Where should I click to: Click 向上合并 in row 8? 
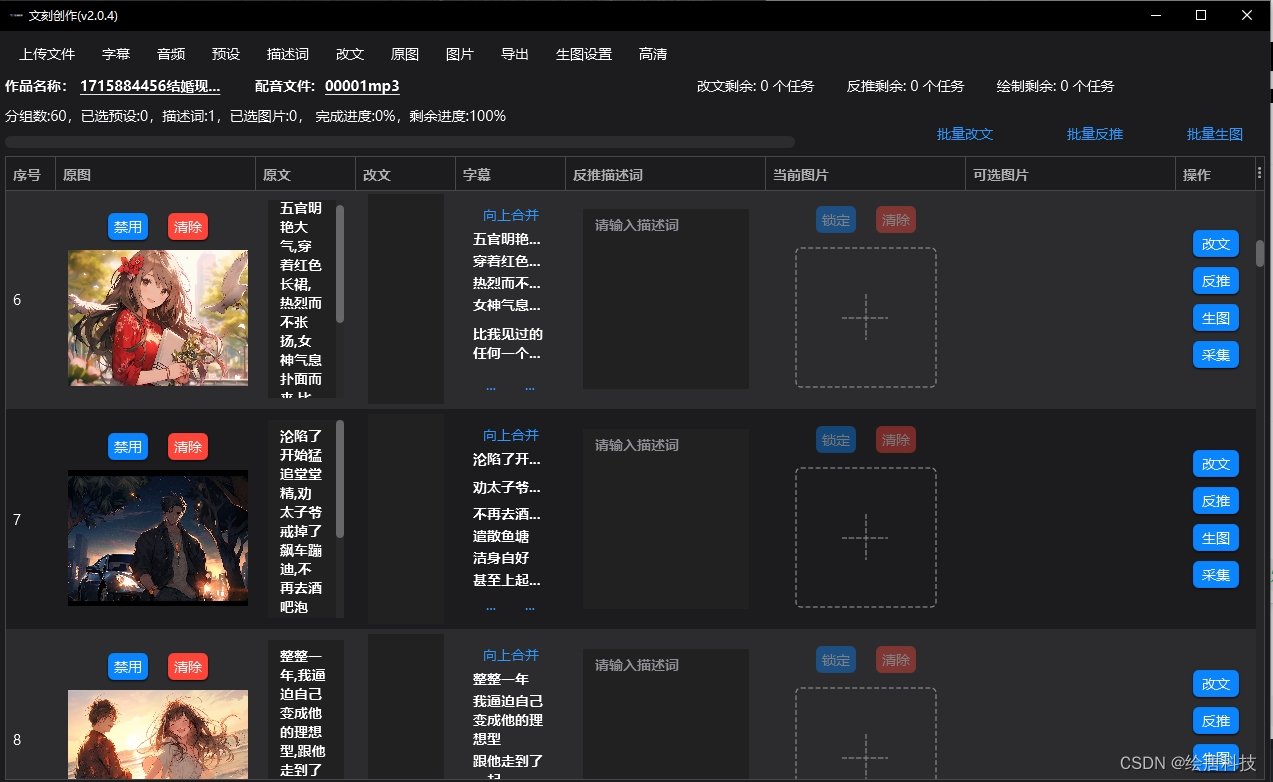pos(511,655)
